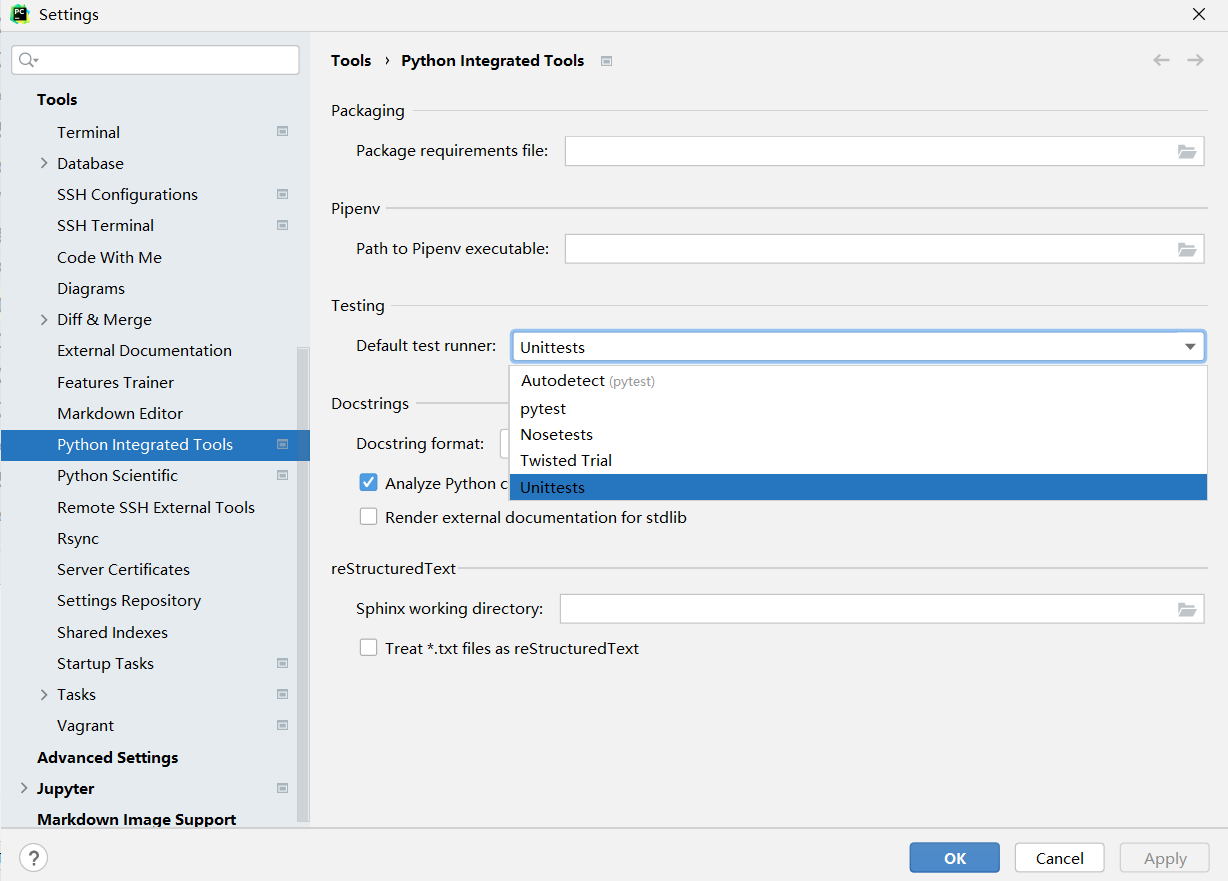1228x881 pixels.
Task: Select pytest from the test runner list
Action: [x=544, y=408]
